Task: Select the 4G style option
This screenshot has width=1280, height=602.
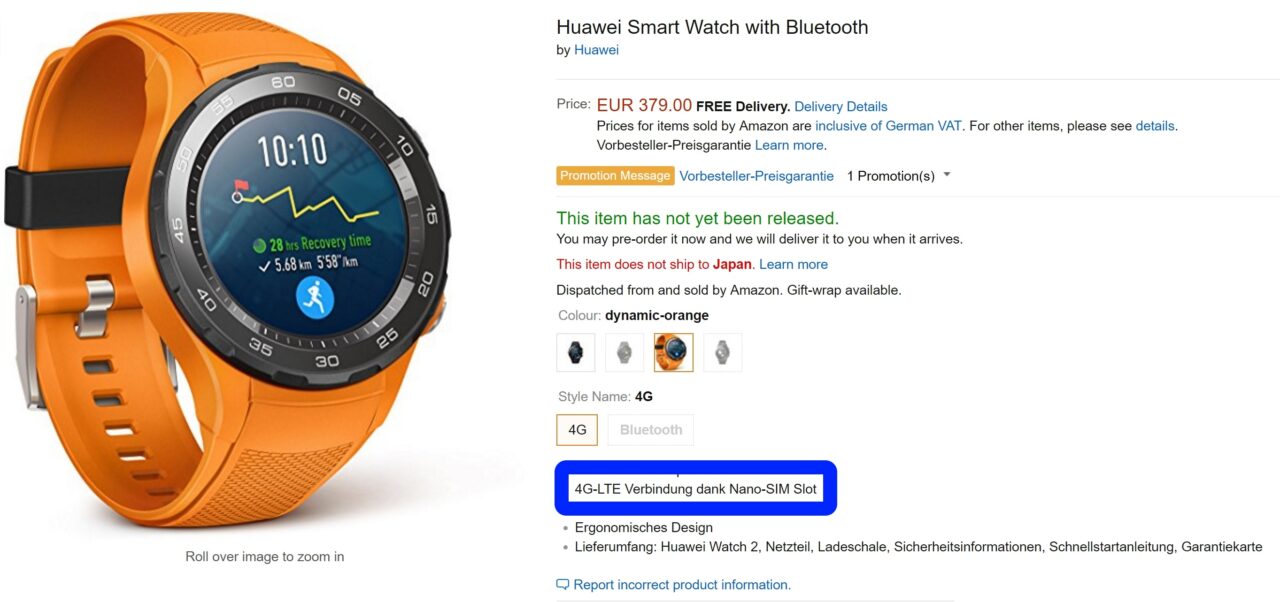Action: [x=577, y=430]
